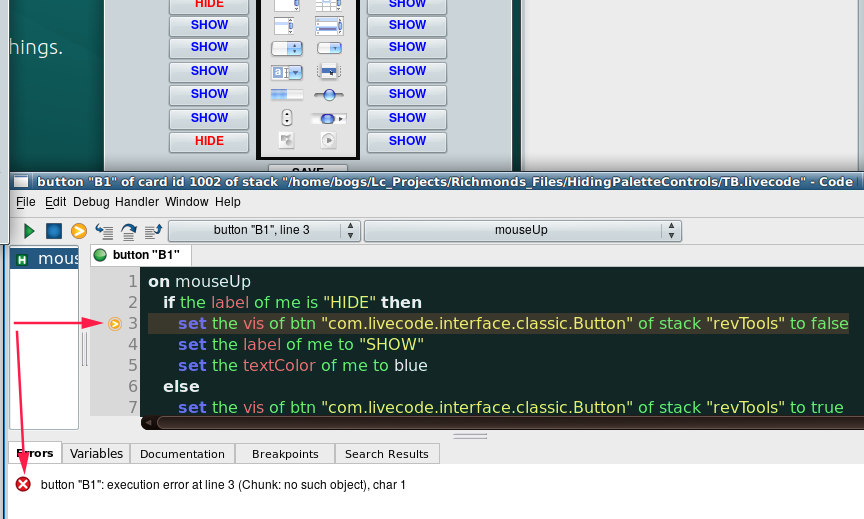Toggle the red HIDE button beside the image icon

(x=209, y=141)
